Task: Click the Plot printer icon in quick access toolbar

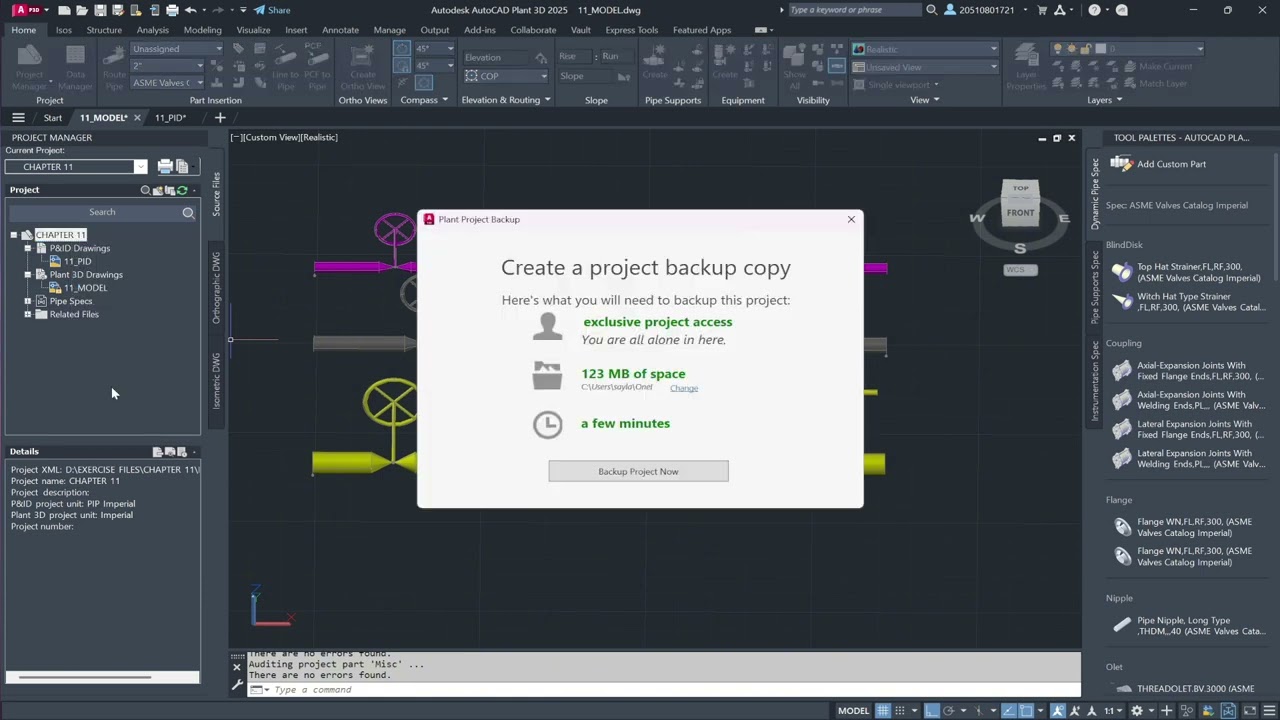Action: (x=172, y=10)
